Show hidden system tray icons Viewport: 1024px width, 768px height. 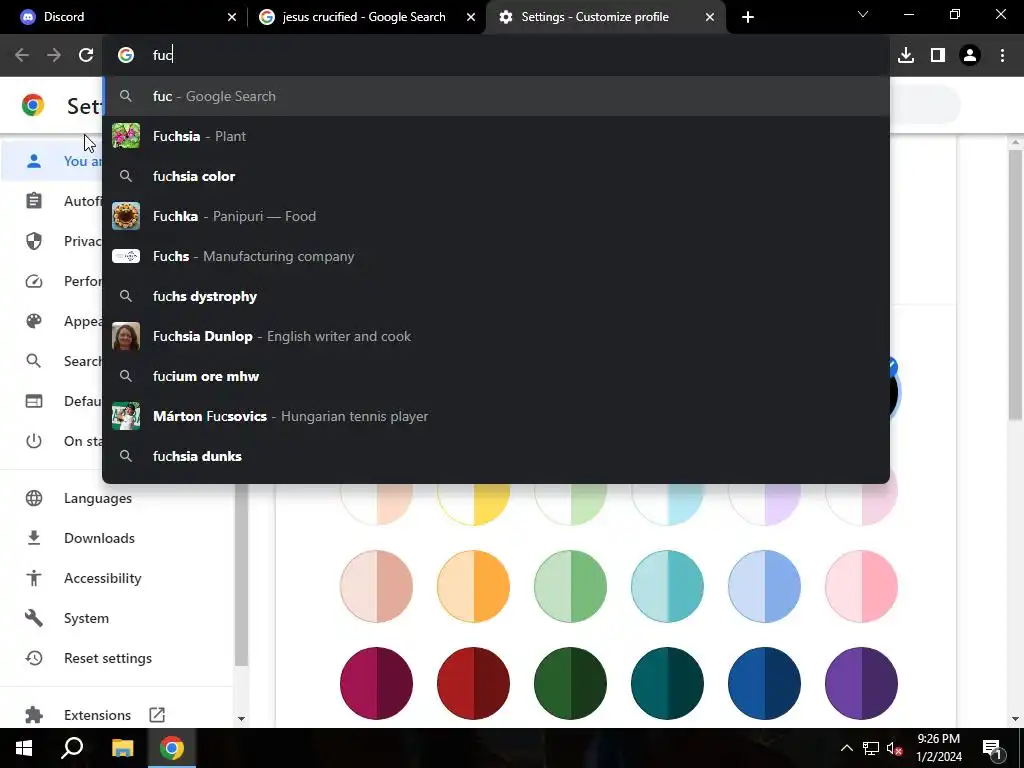(x=846, y=748)
